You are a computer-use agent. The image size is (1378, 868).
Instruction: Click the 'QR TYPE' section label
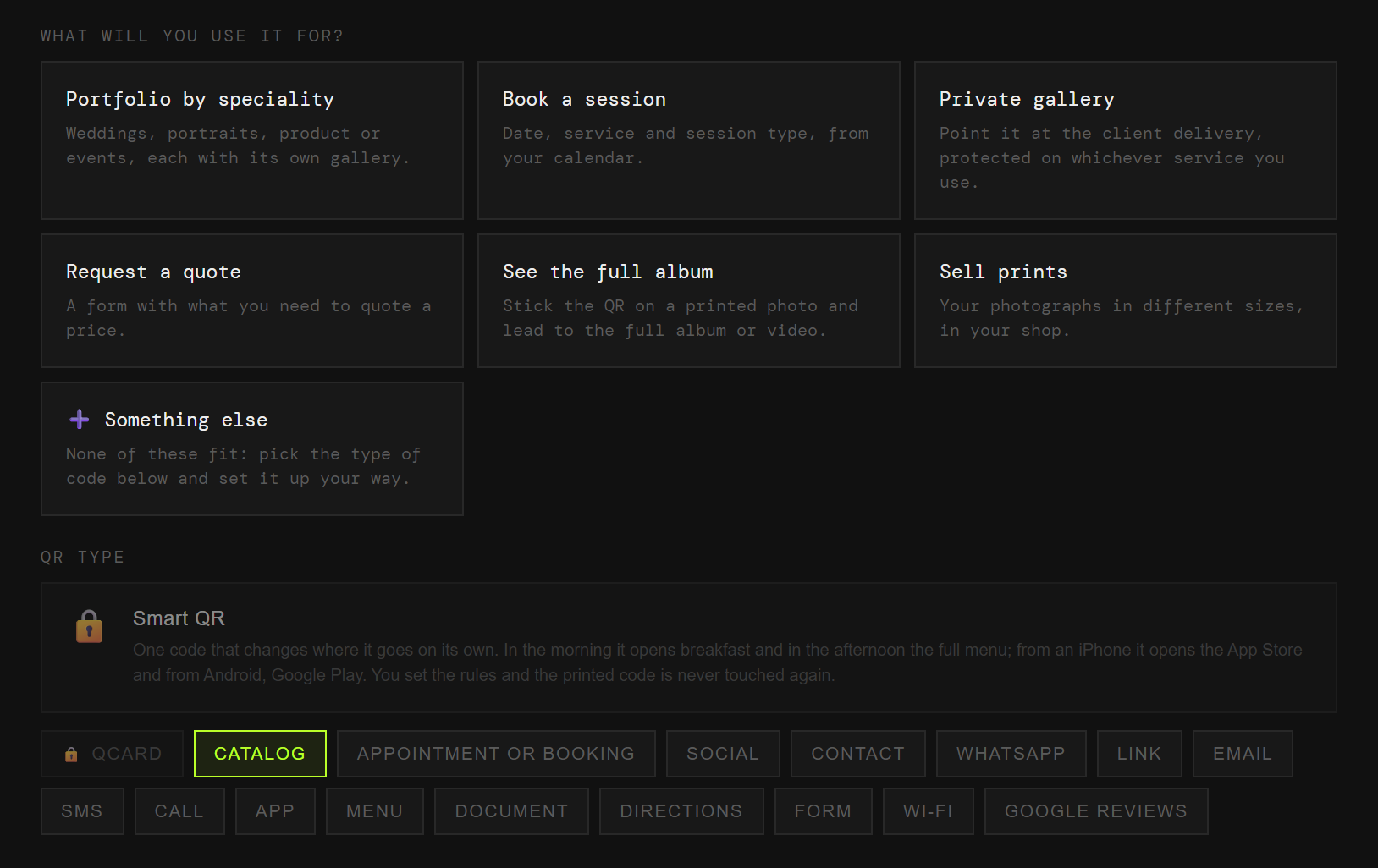(x=83, y=557)
